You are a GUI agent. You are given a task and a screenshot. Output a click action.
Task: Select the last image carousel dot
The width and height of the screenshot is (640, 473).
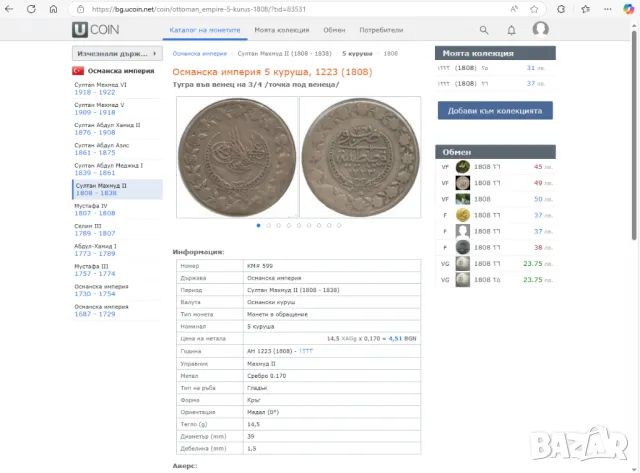pos(339,226)
